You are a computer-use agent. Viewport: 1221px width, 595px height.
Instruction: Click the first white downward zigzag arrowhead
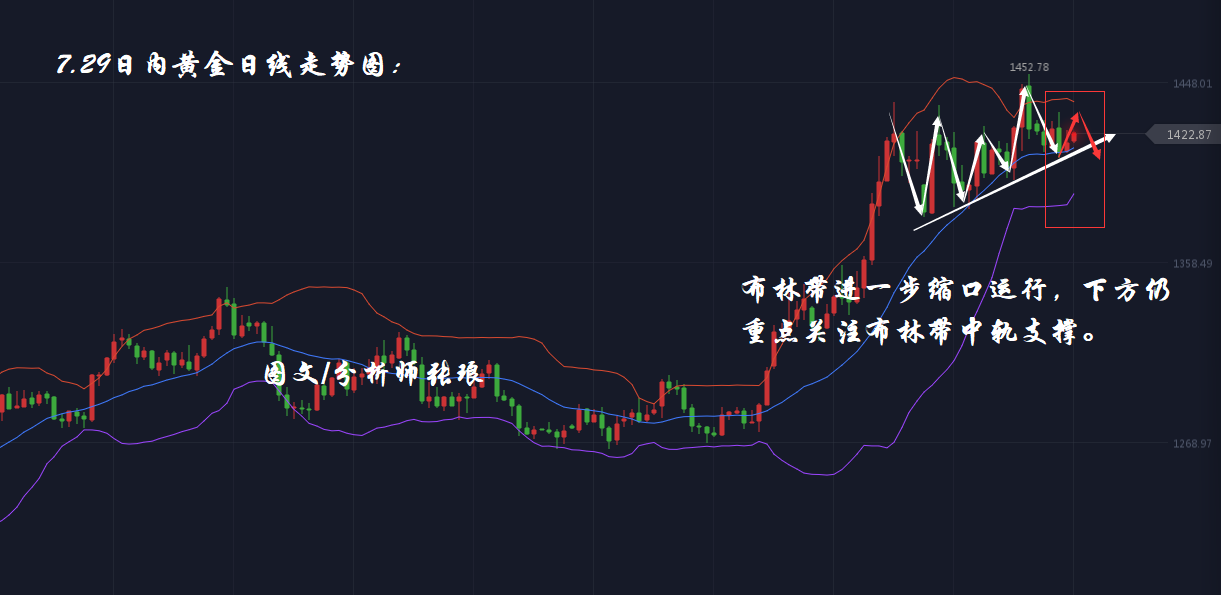920,208
